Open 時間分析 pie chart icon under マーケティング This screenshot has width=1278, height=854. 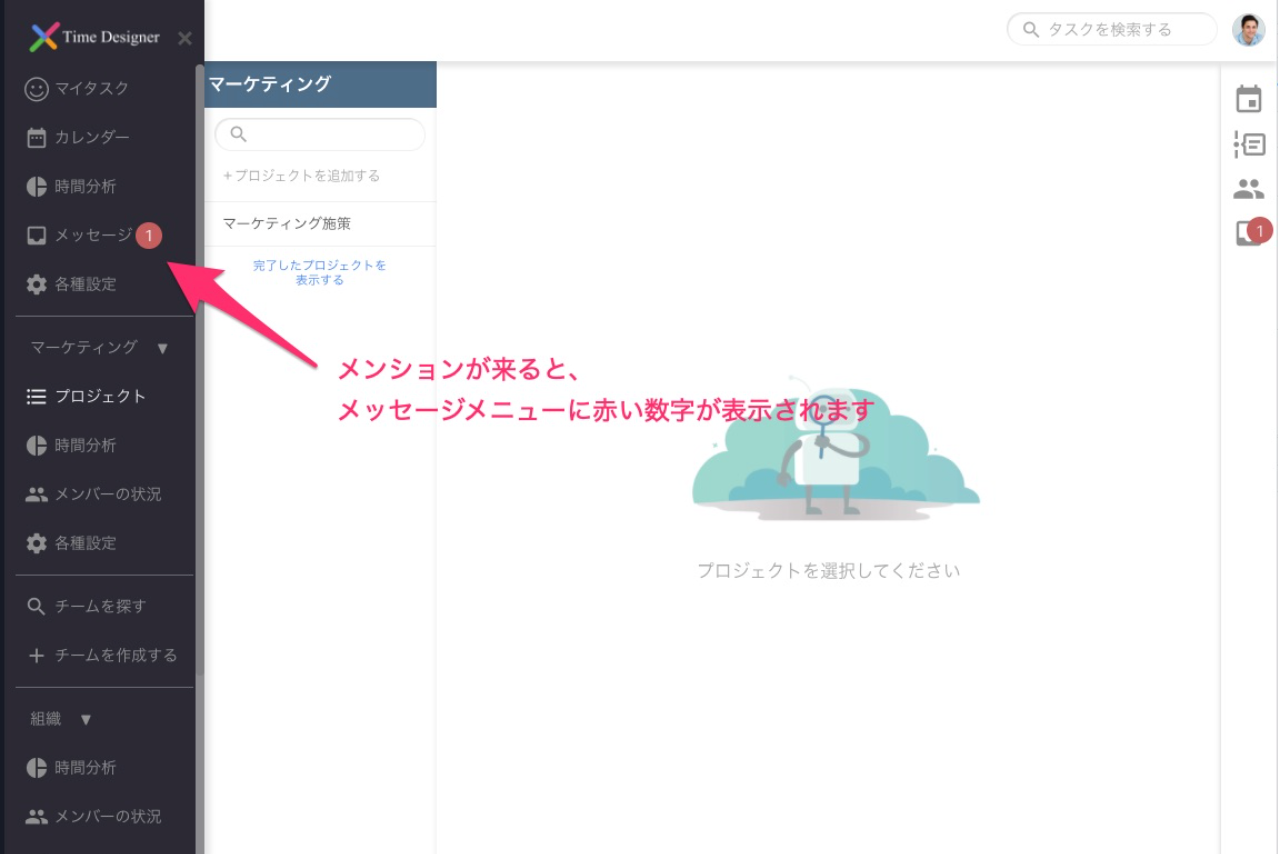(36, 444)
